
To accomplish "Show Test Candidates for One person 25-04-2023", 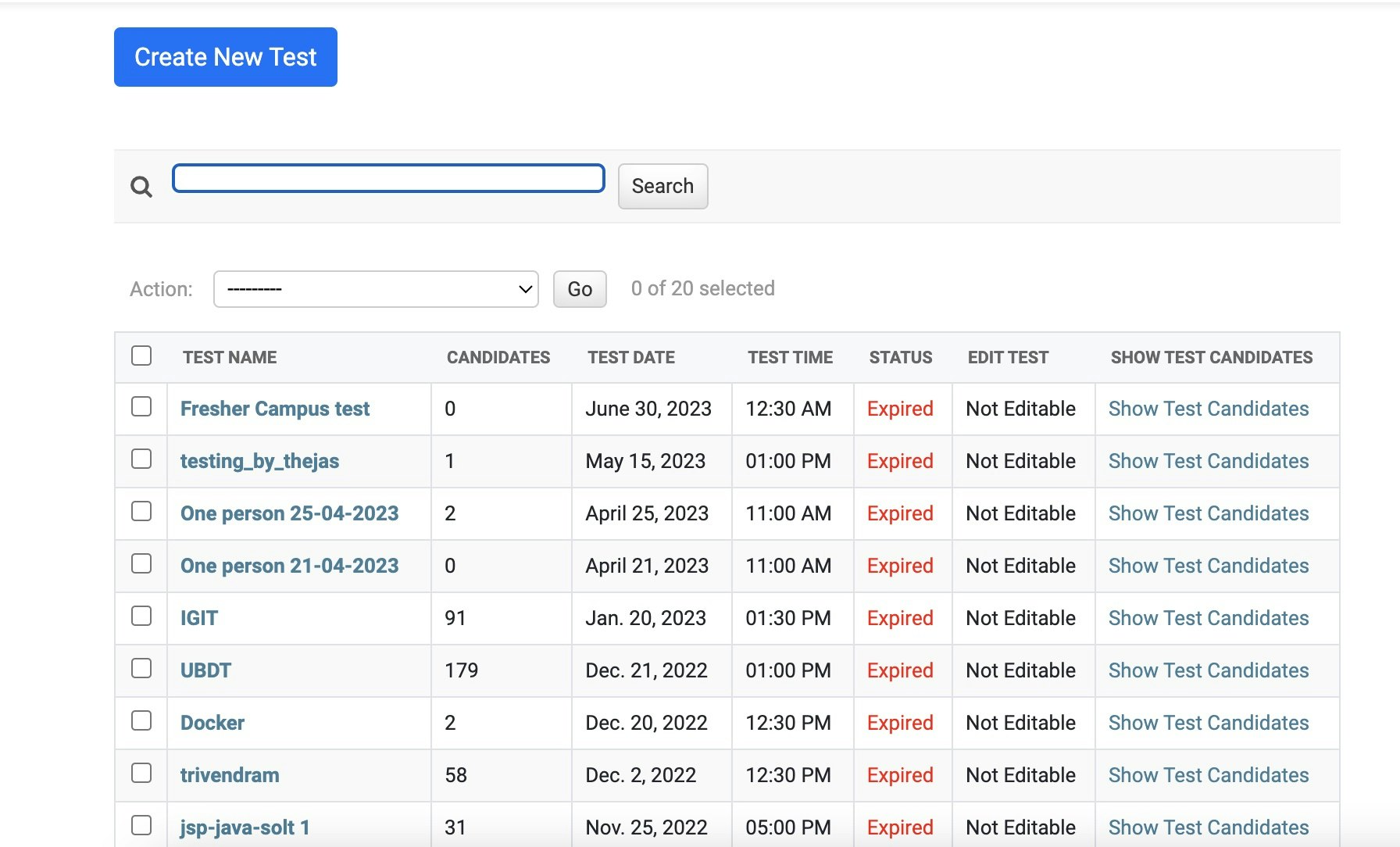I will (x=1209, y=513).
